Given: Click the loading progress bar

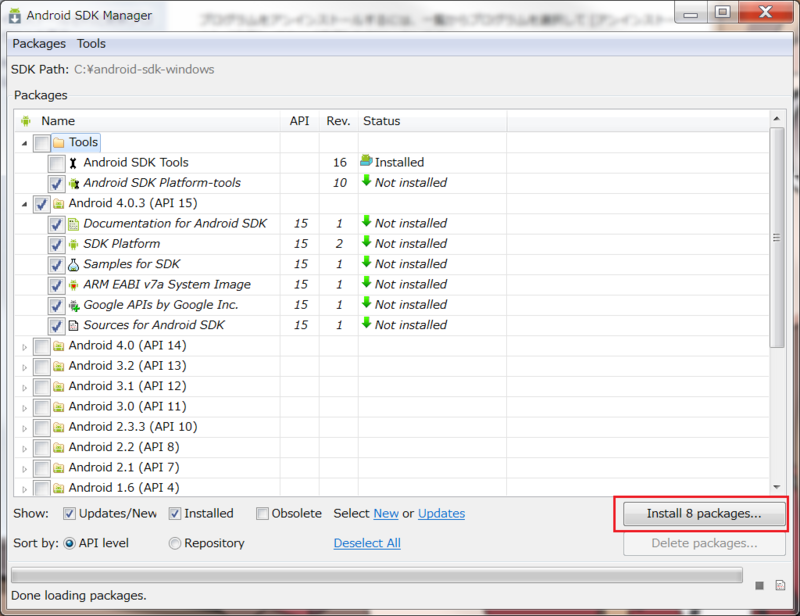Looking at the screenshot, I should (377, 575).
